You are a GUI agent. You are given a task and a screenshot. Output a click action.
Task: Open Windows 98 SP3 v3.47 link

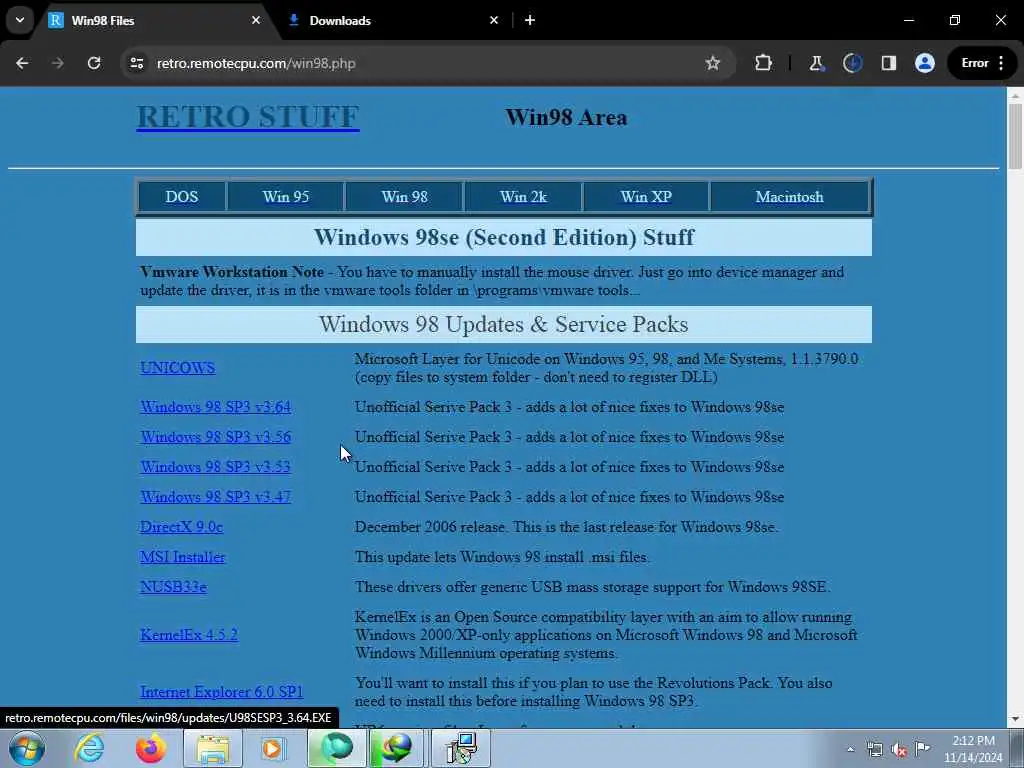click(216, 497)
